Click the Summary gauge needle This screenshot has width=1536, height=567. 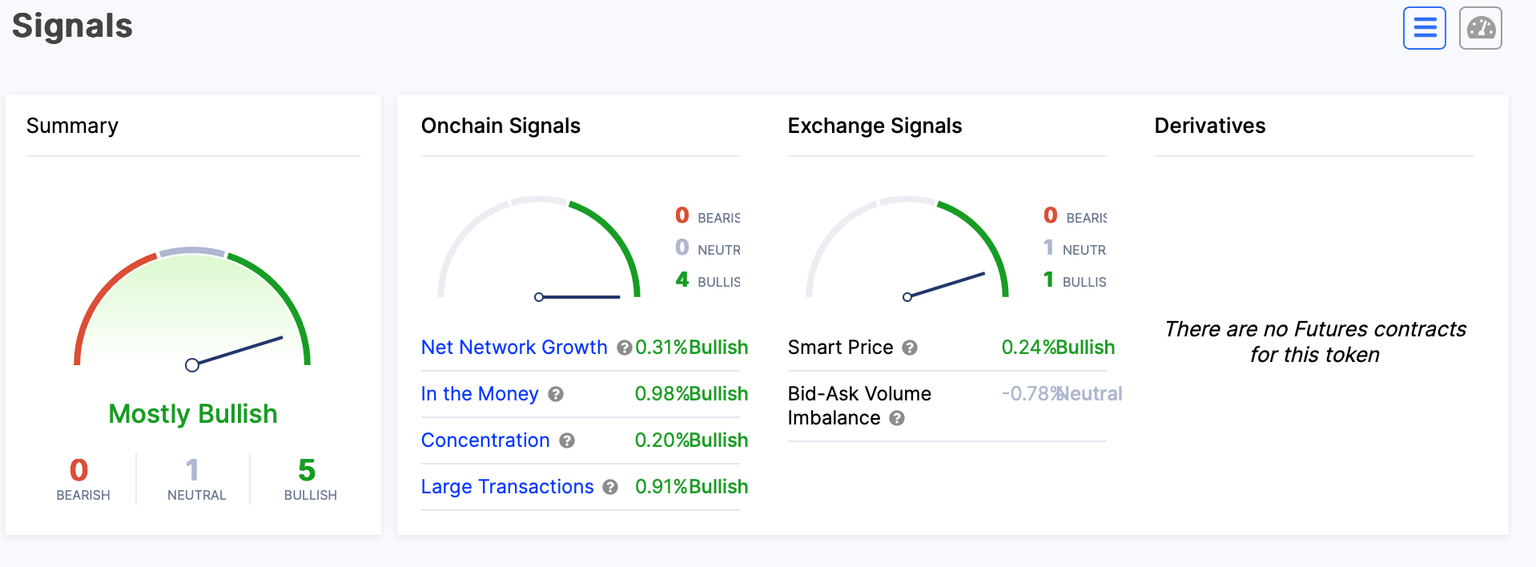(238, 351)
